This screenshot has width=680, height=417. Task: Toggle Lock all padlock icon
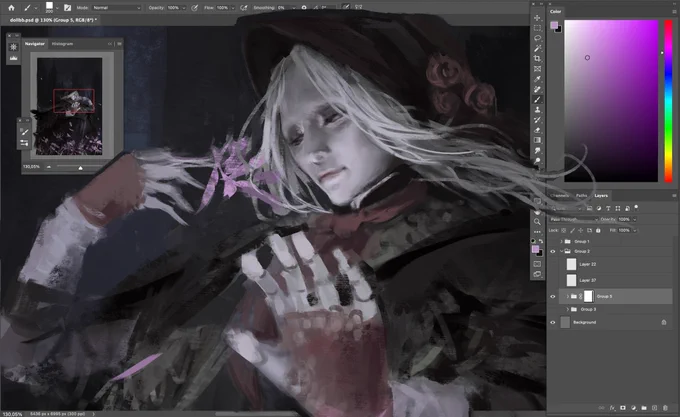coord(598,231)
